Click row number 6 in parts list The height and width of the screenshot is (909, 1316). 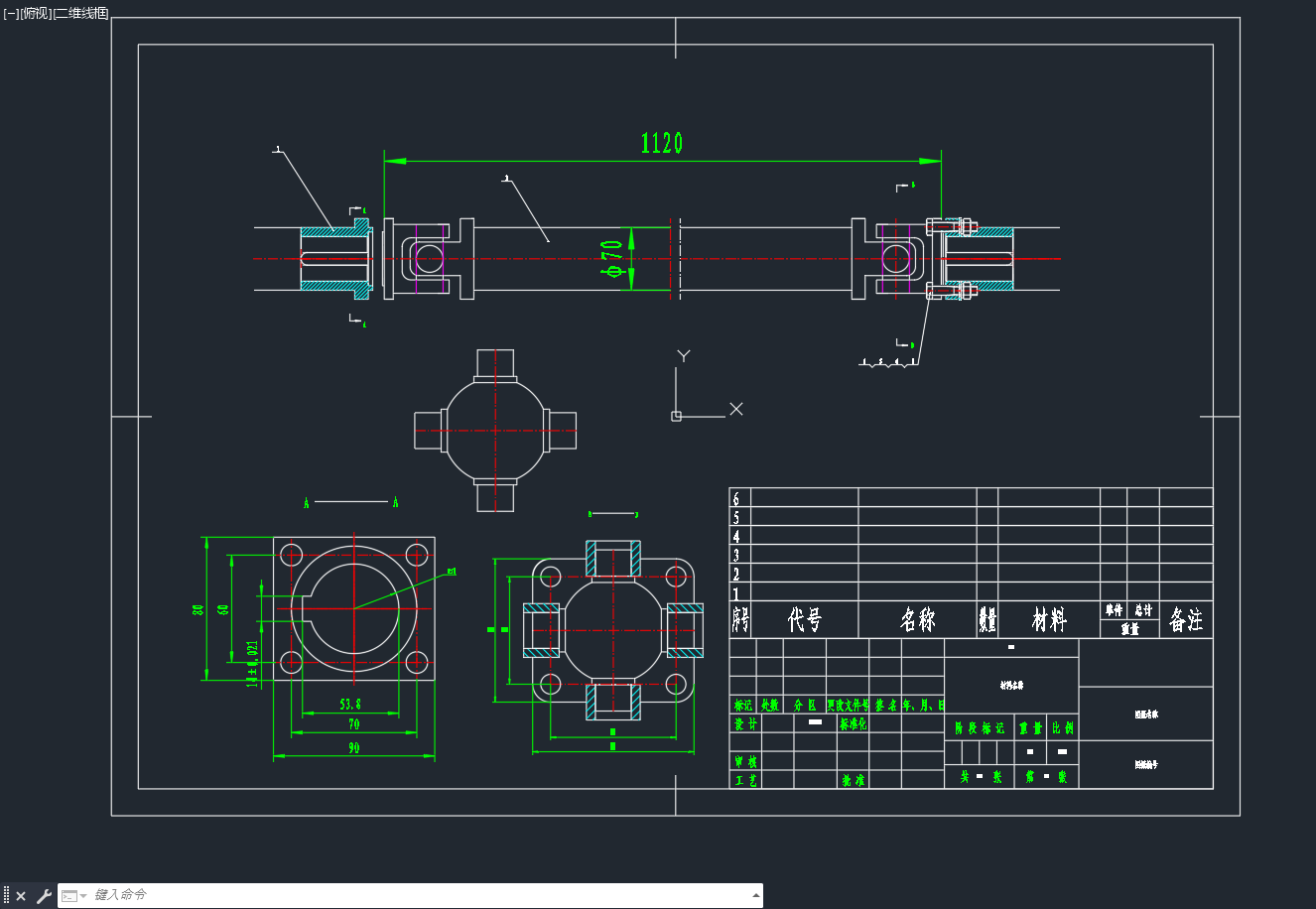point(736,498)
